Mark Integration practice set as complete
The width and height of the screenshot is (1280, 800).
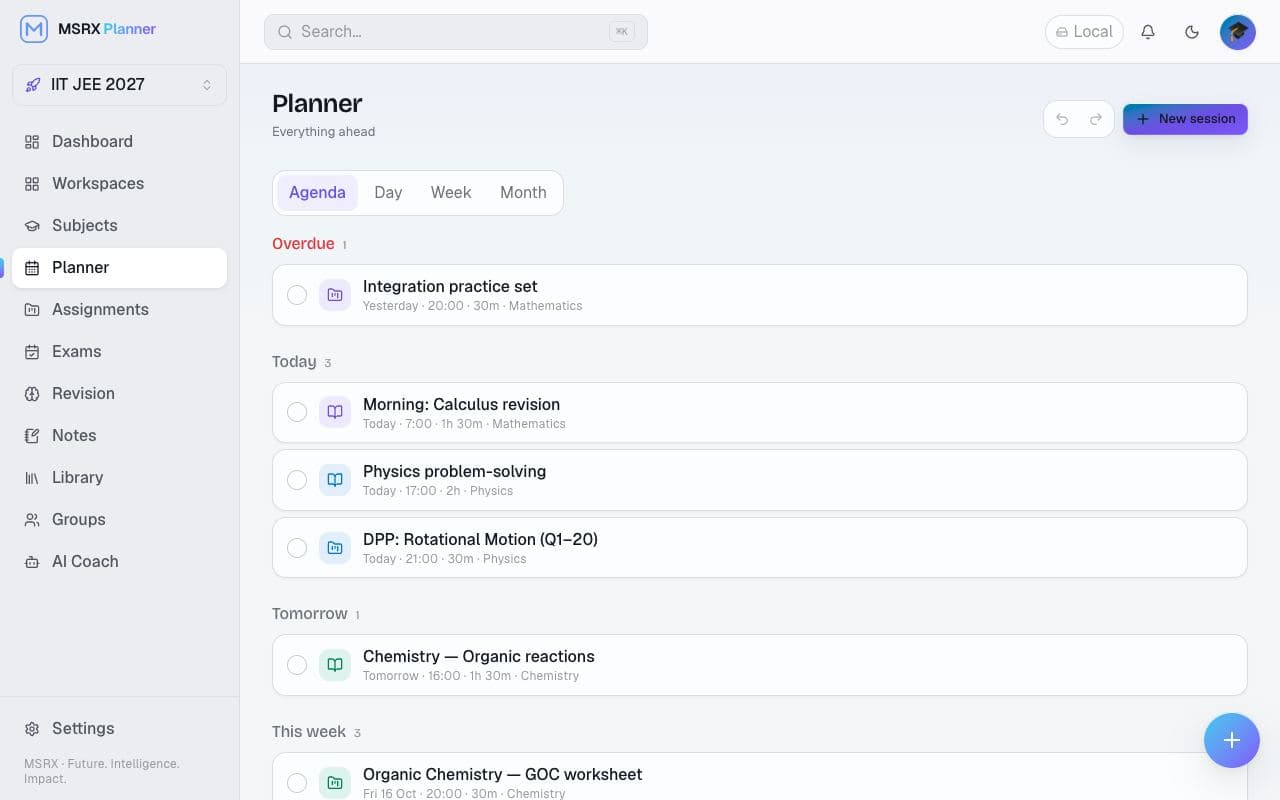pyautogui.click(x=297, y=295)
